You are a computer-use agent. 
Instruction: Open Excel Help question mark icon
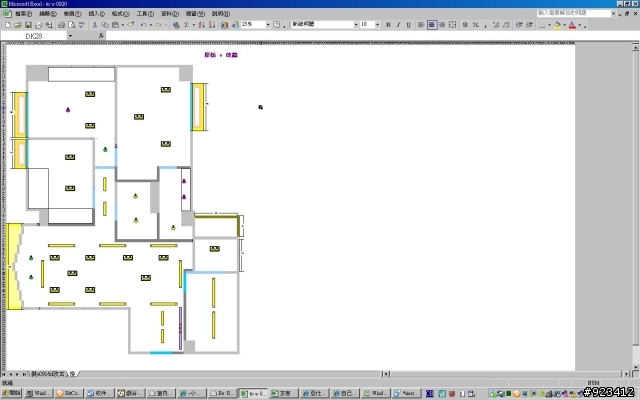pyautogui.click(x=277, y=25)
